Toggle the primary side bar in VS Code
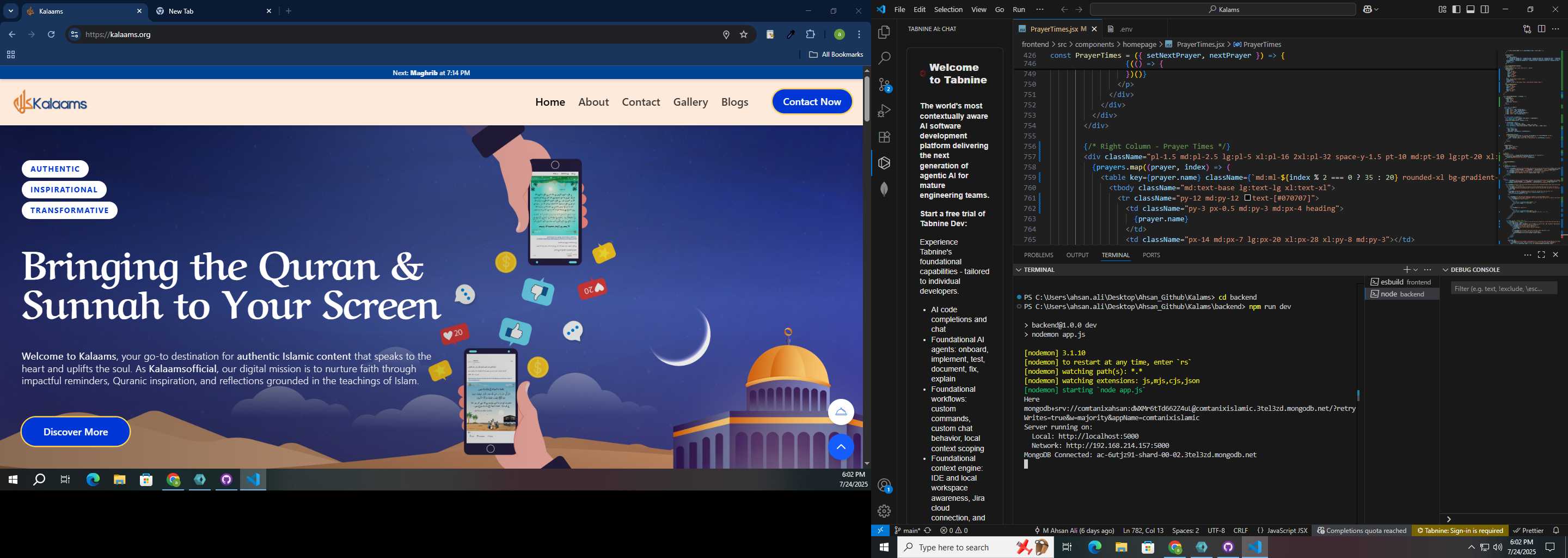The image size is (1568, 558). pos(1456,10)
